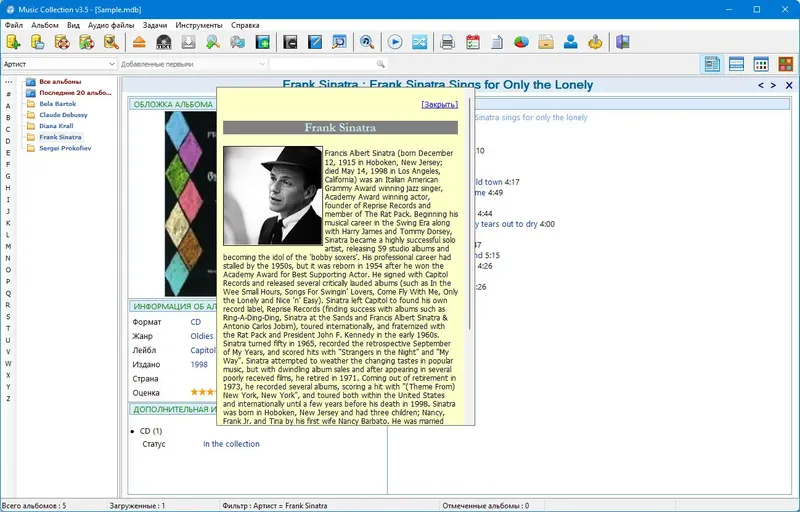Click the edit album pencil icon
The height and width of the screenshot is (512, 800).
click(315, 42)
